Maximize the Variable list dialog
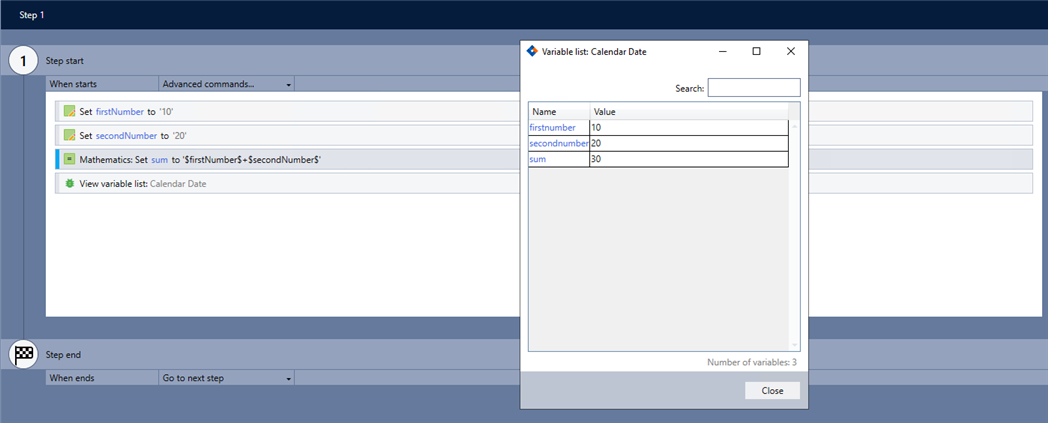This screenshot has width=1048, height=423. [756, 51]
